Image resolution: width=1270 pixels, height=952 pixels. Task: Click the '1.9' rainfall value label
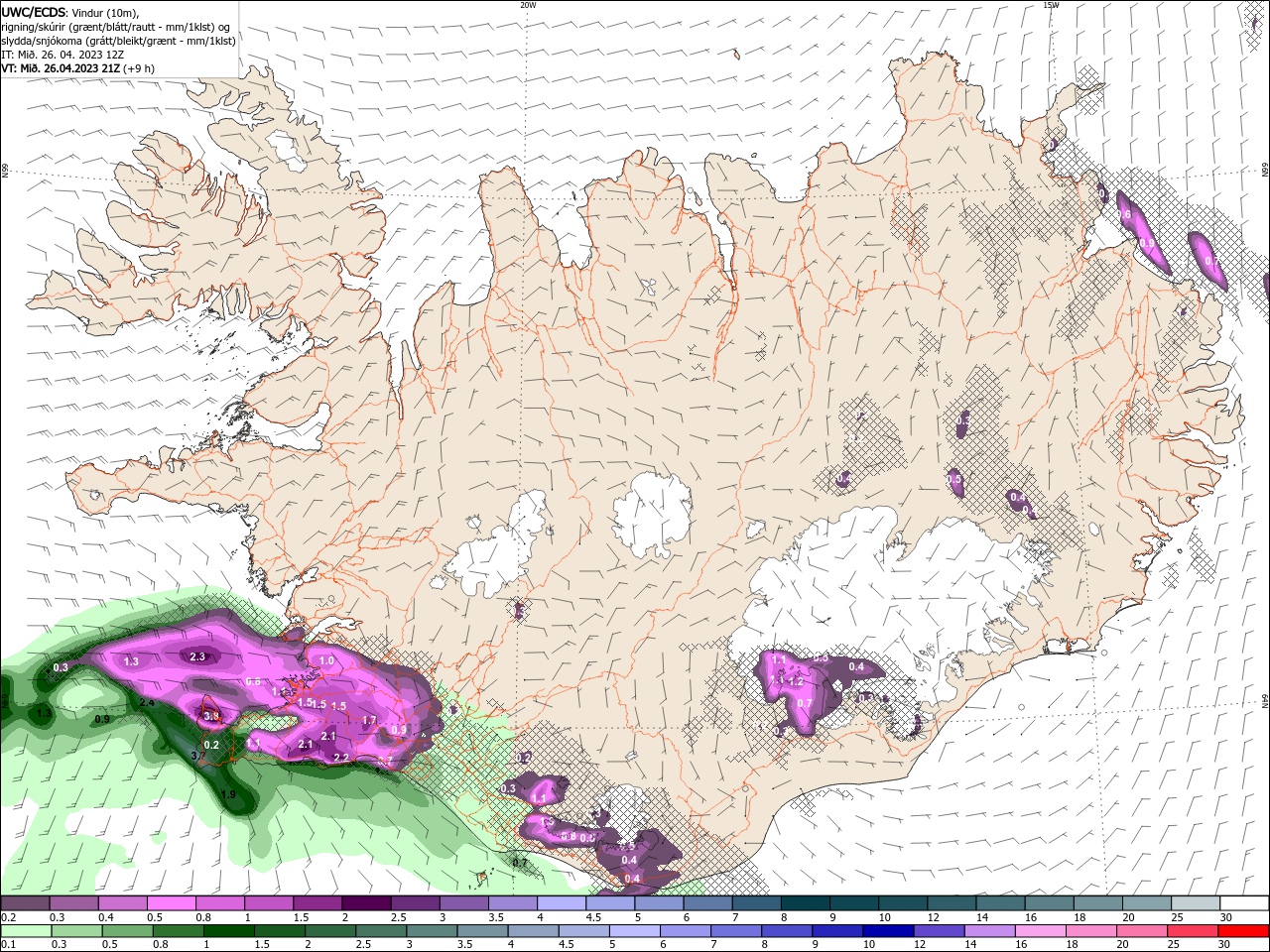pos(228,795)
